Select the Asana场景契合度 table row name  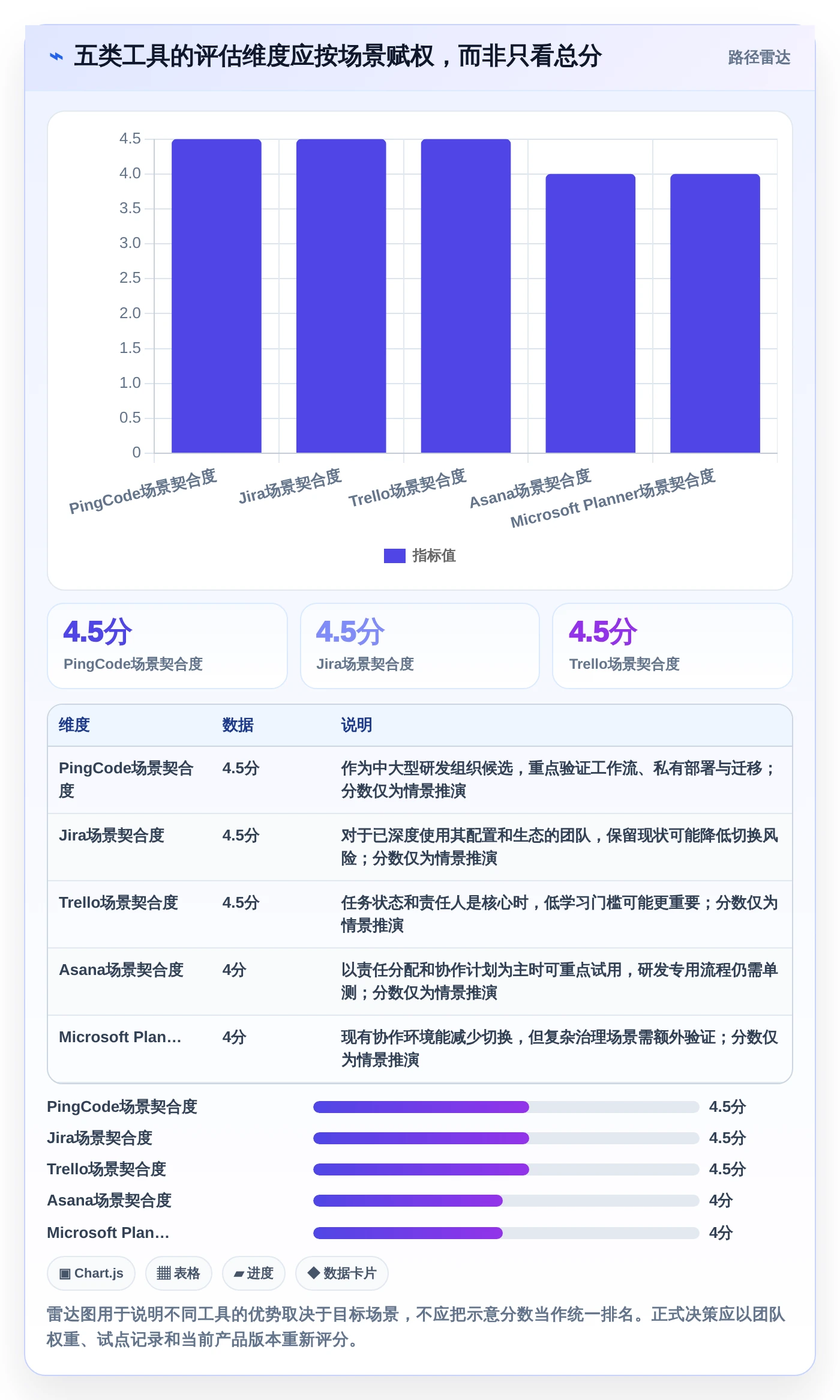121,970
